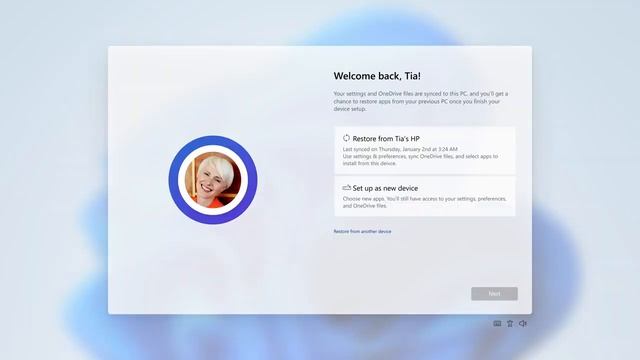Click the restore sync icon beside Tia's HP

pyautogui.click(x=347, y=138)
